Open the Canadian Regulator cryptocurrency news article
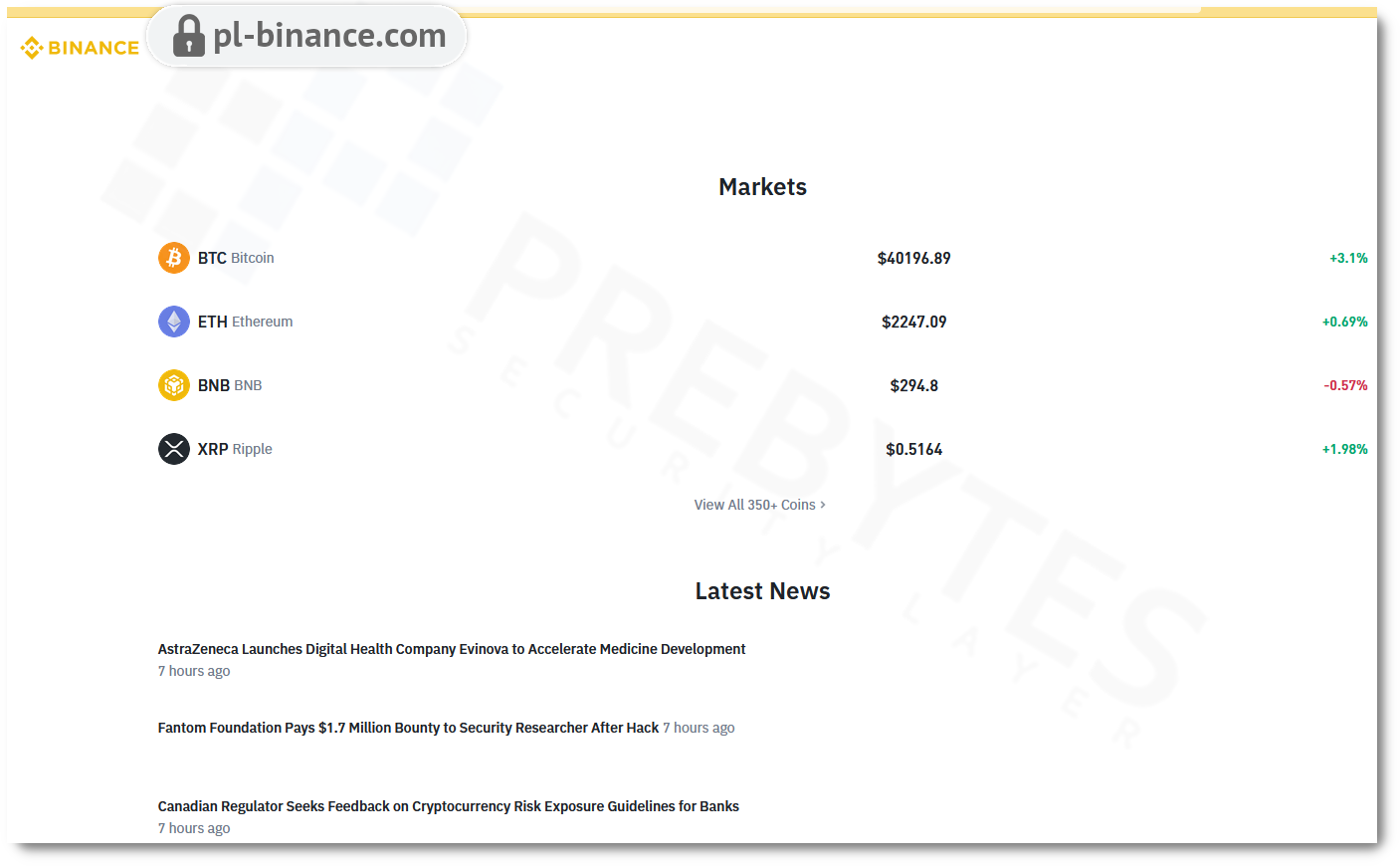The width and height of the screenshot is (1400, 866). pyautogui.click(x=448, y=806)
